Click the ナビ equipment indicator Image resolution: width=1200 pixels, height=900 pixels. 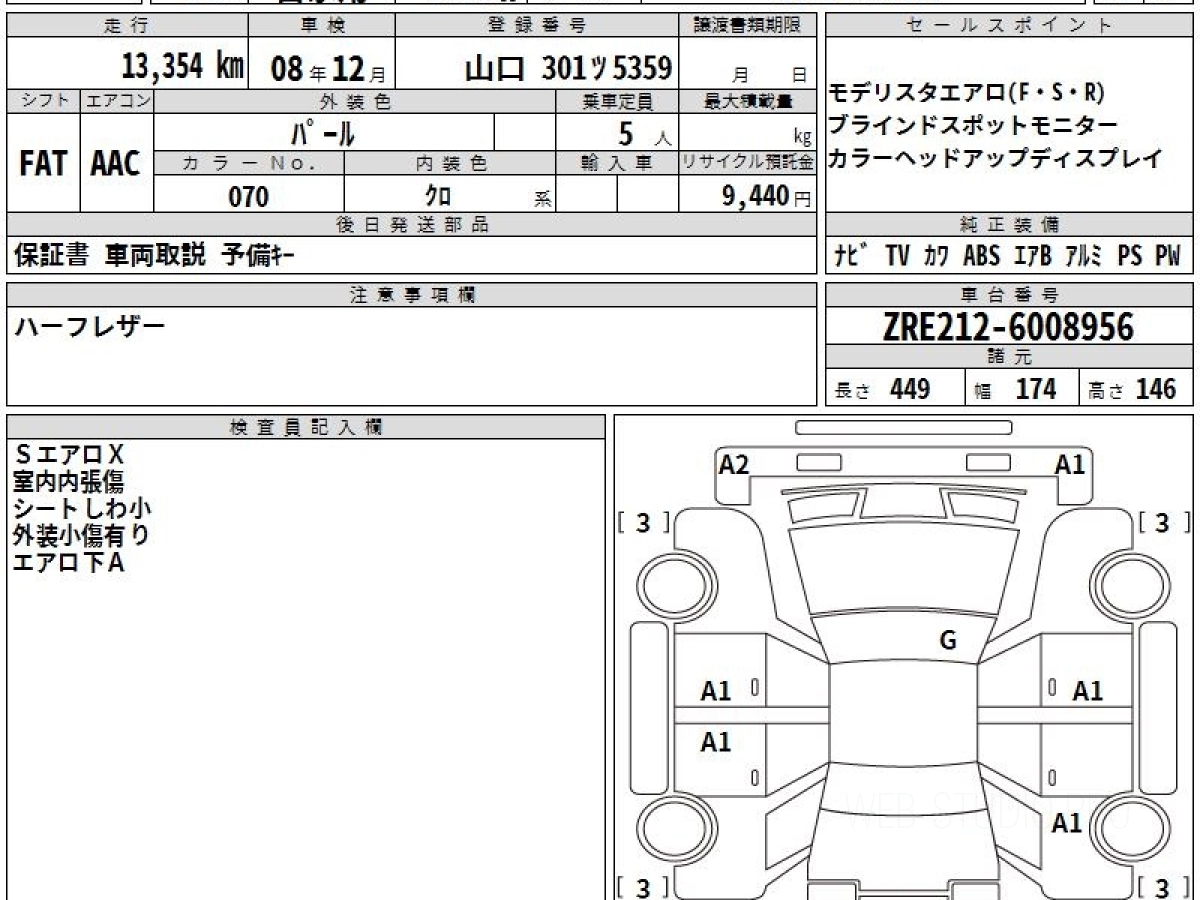tap(851, 256)
